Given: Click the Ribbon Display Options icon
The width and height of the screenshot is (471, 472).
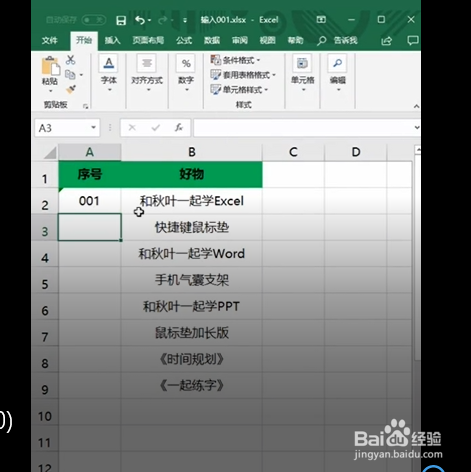Looking at the screenshot, I should (321, 20).
